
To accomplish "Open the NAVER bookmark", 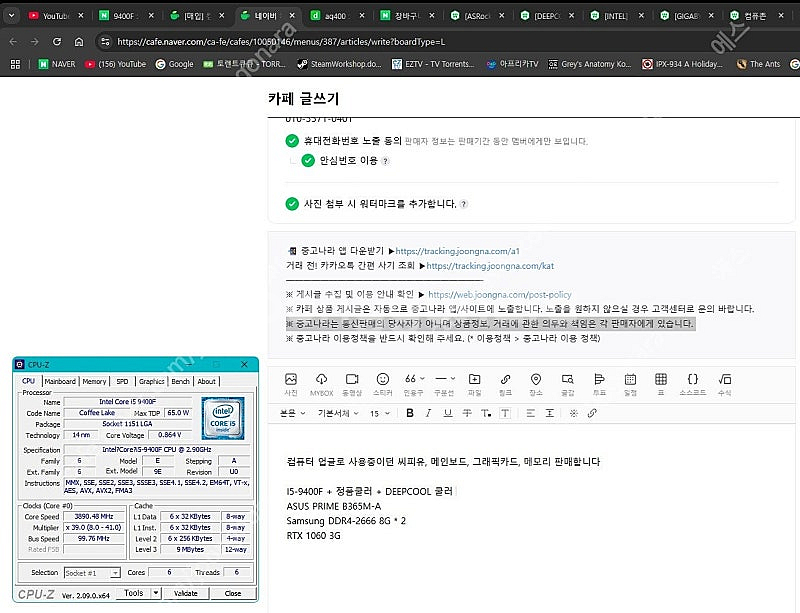I will pyautogui.click(x=57, y=64).
